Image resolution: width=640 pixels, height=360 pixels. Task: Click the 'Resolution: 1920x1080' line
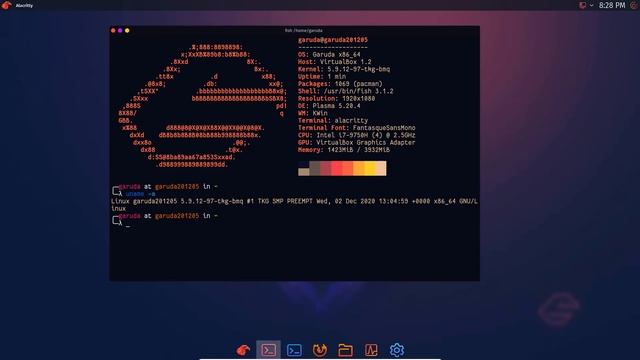[x=336, y=98]
